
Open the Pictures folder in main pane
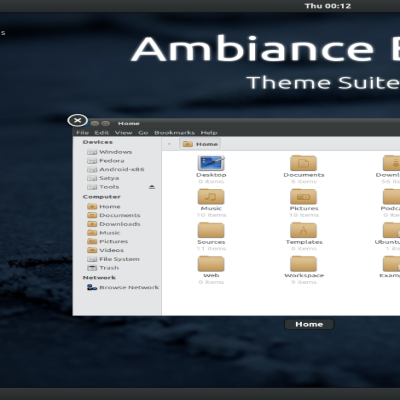[303, 197]
